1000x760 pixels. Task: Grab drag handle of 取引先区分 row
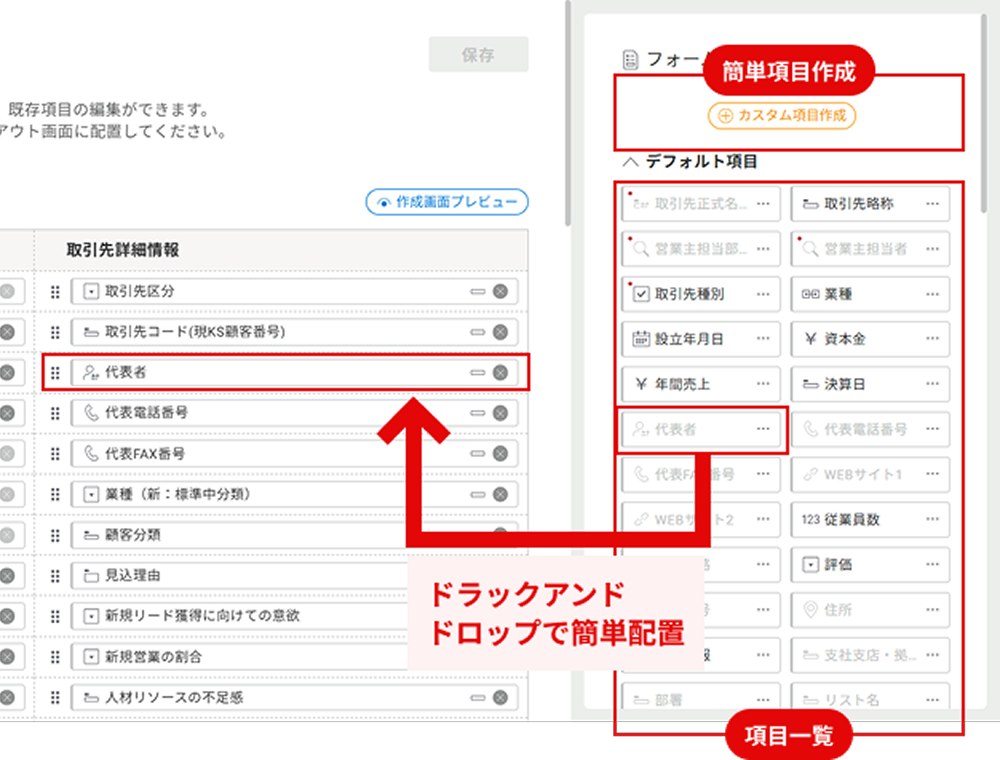coord(56,291)
